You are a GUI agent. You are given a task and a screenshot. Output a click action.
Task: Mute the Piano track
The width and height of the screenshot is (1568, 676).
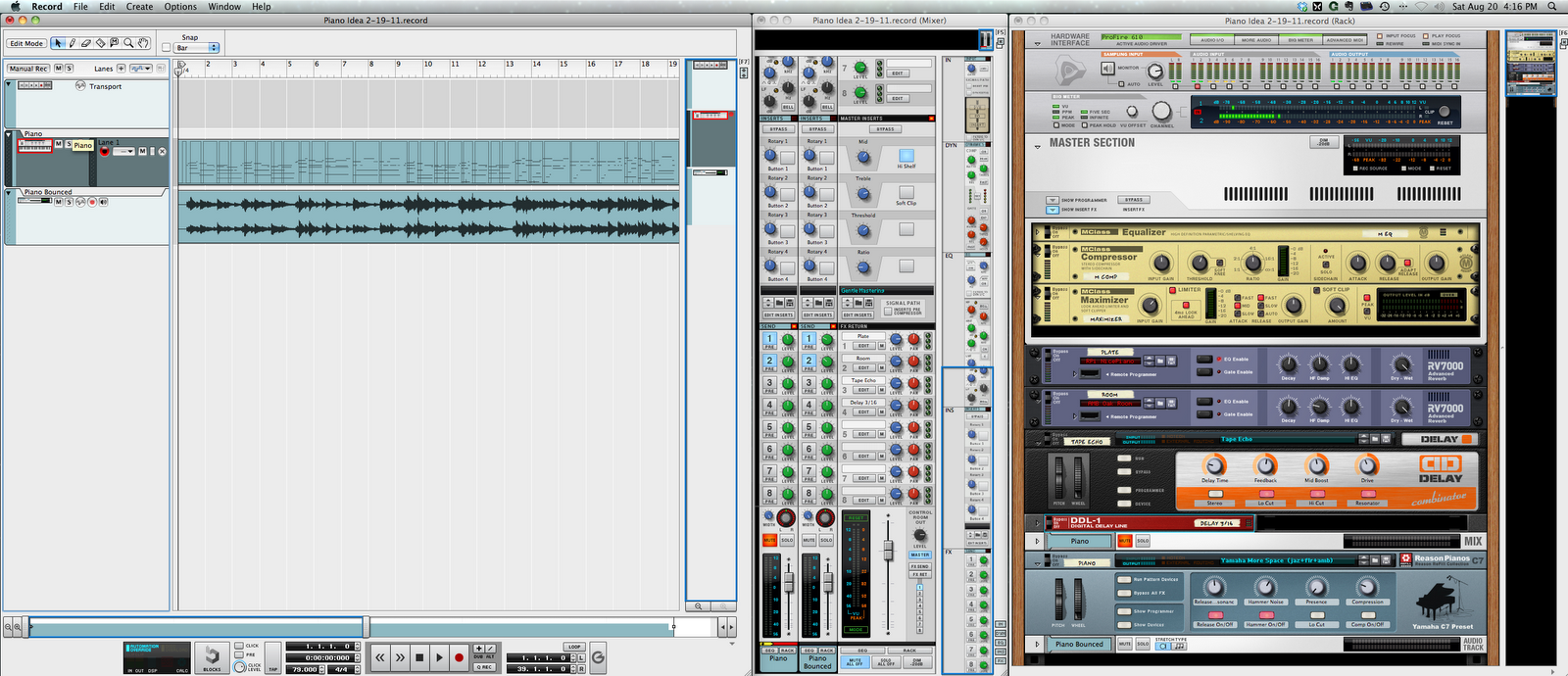58,144
